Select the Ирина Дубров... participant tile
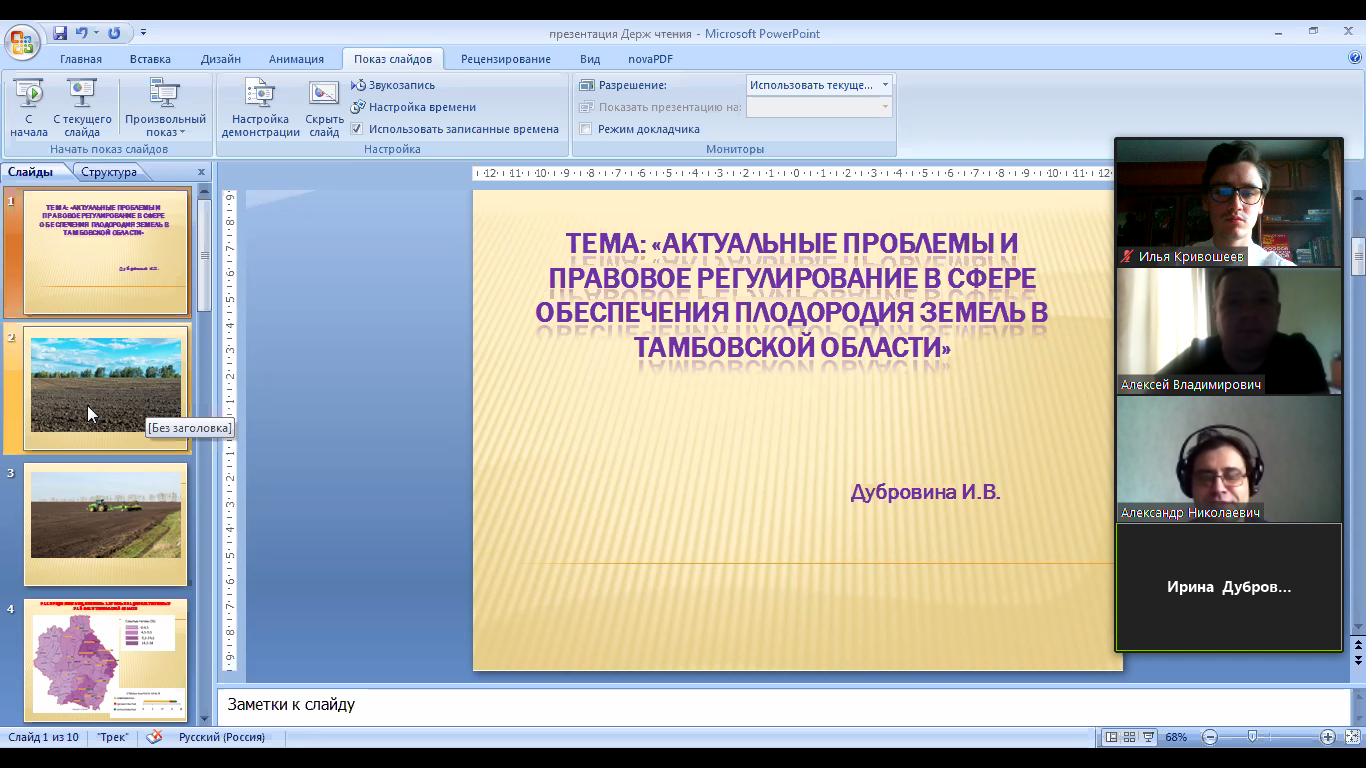 (1229, 587)
